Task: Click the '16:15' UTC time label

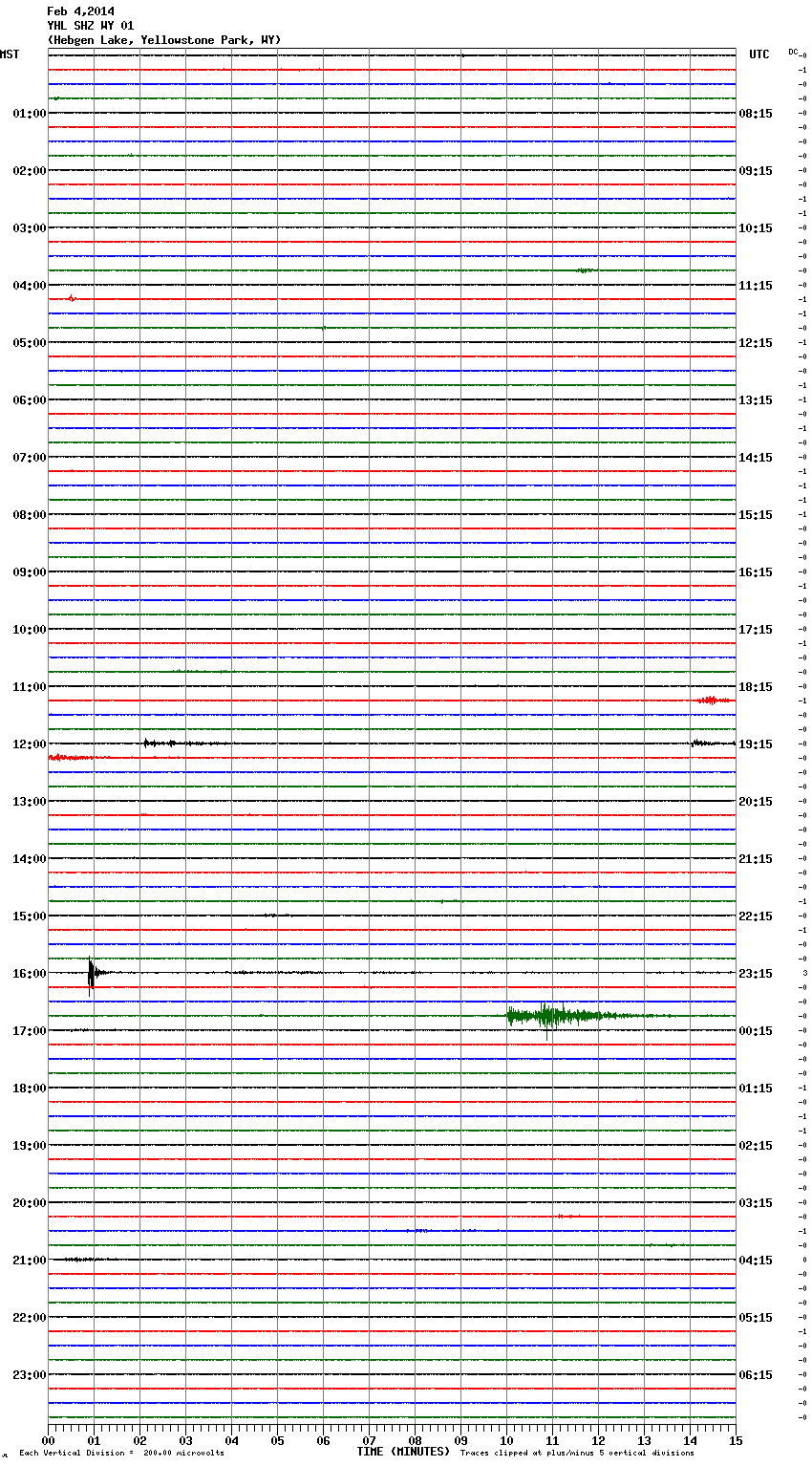Action: coord(756,572)
